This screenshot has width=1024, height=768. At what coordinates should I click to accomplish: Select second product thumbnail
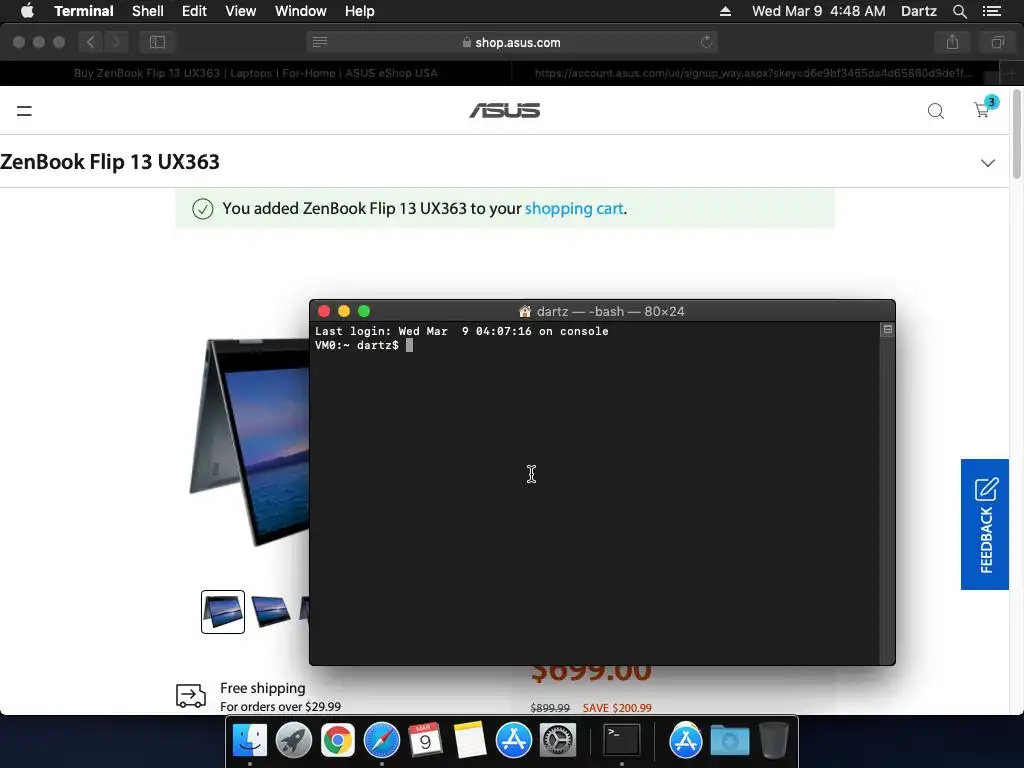click(x=270, y=612)
